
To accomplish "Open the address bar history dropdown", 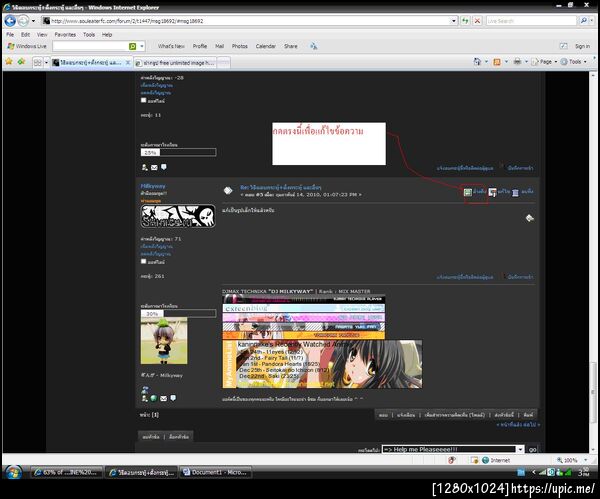I will (454, 21).
